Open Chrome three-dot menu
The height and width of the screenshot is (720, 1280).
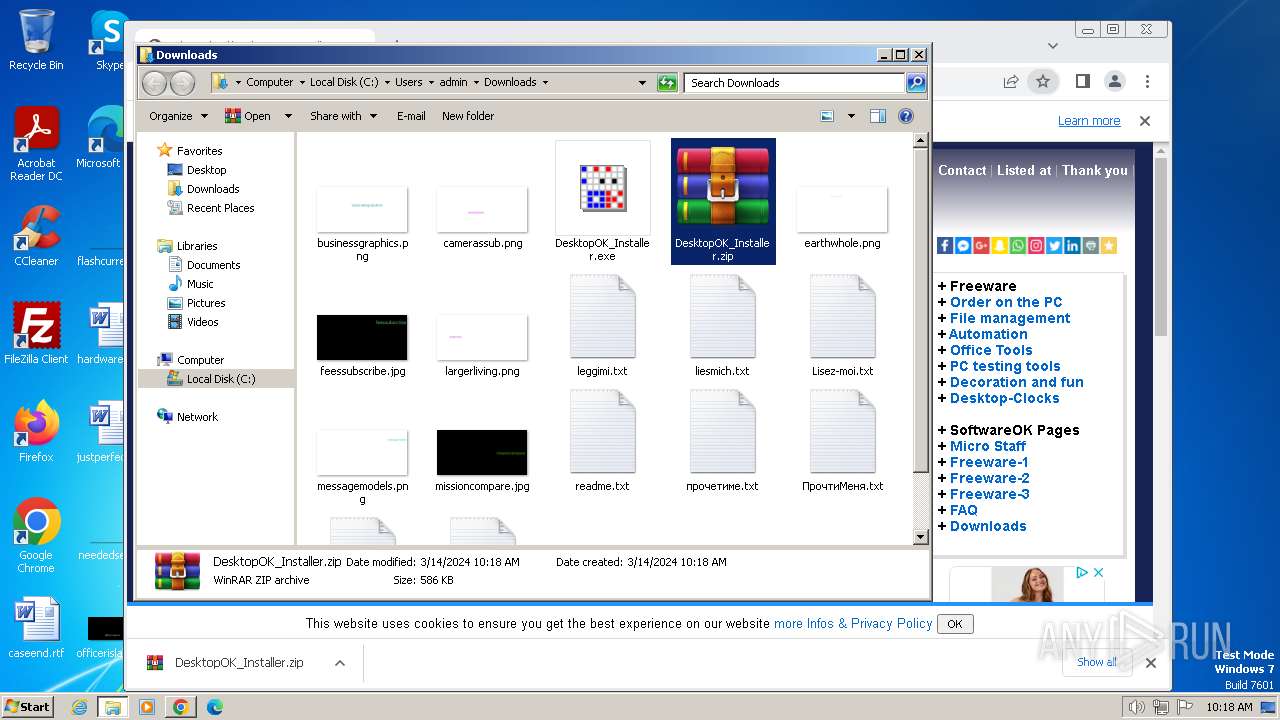pyautogui.click(x=1147, y=82)
